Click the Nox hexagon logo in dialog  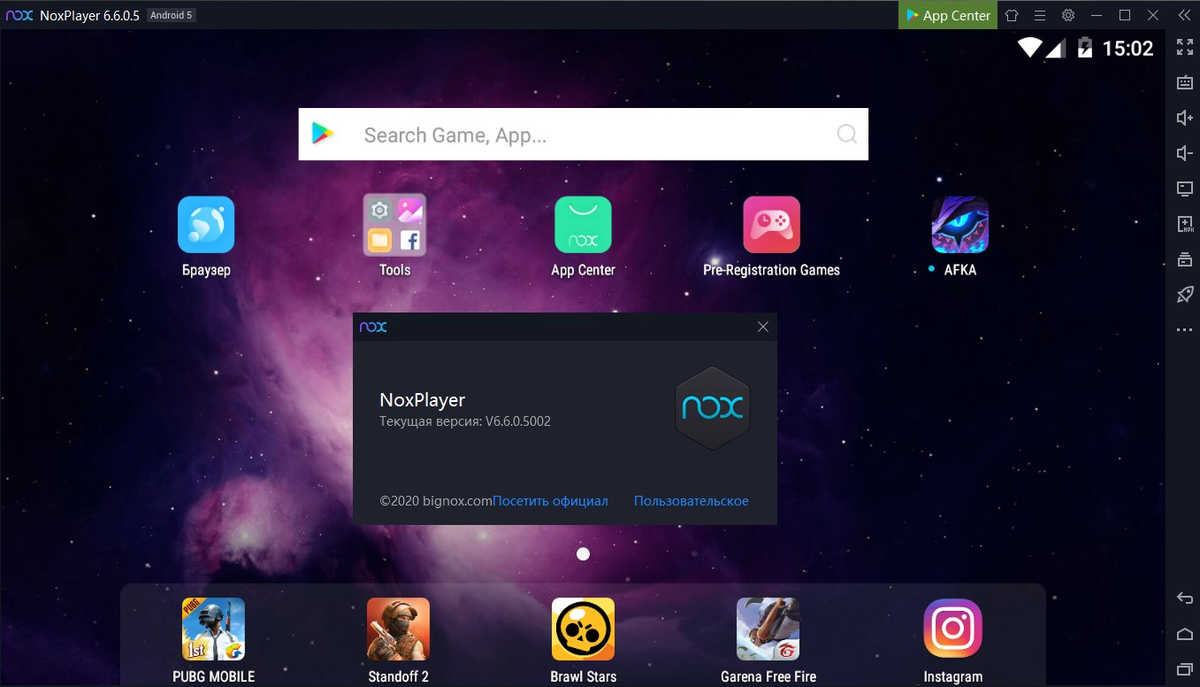712,407
